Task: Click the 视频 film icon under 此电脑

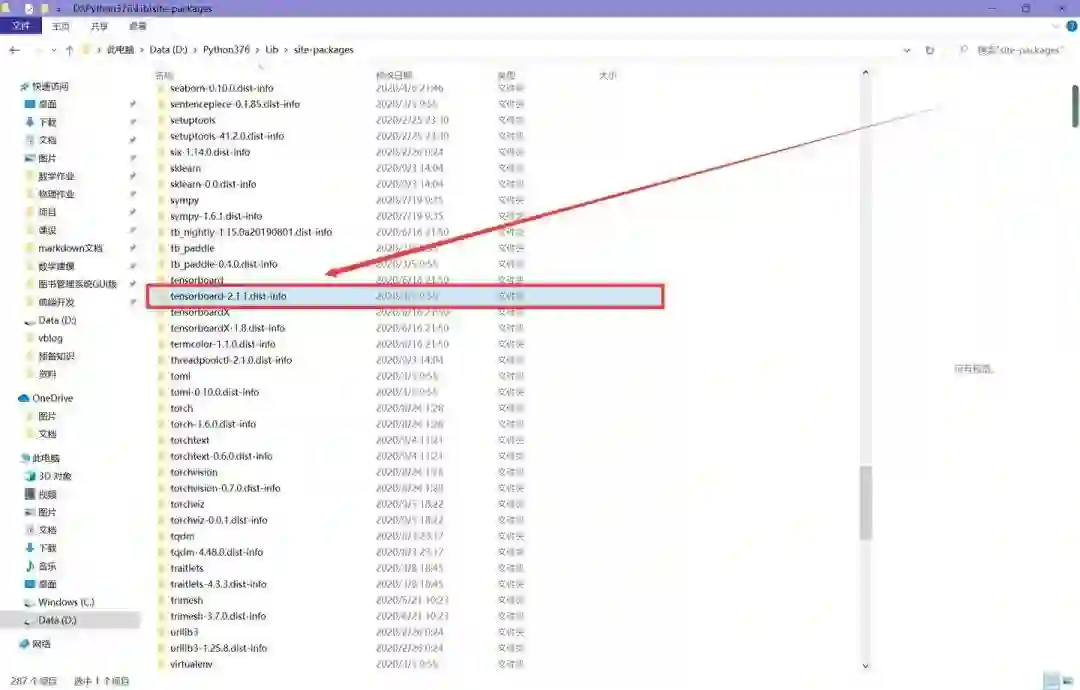Action: point(30,494)
